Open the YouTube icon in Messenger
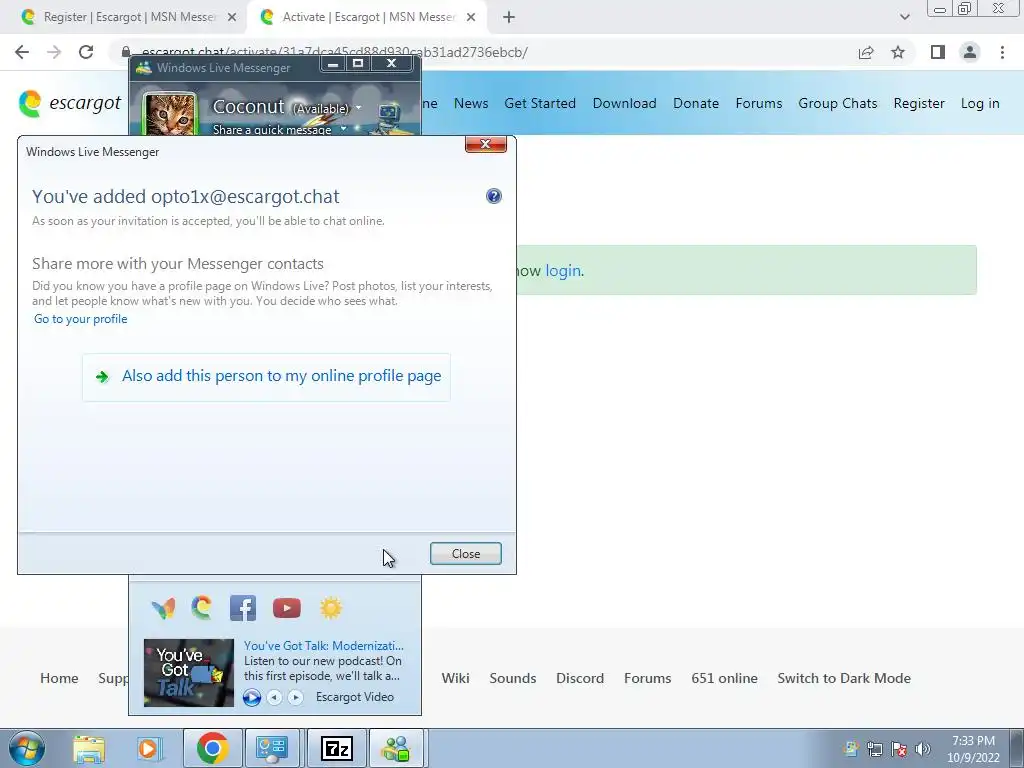Image resolution: width=1024 pixels, height=768 pixels. click(x=287, y=607)
